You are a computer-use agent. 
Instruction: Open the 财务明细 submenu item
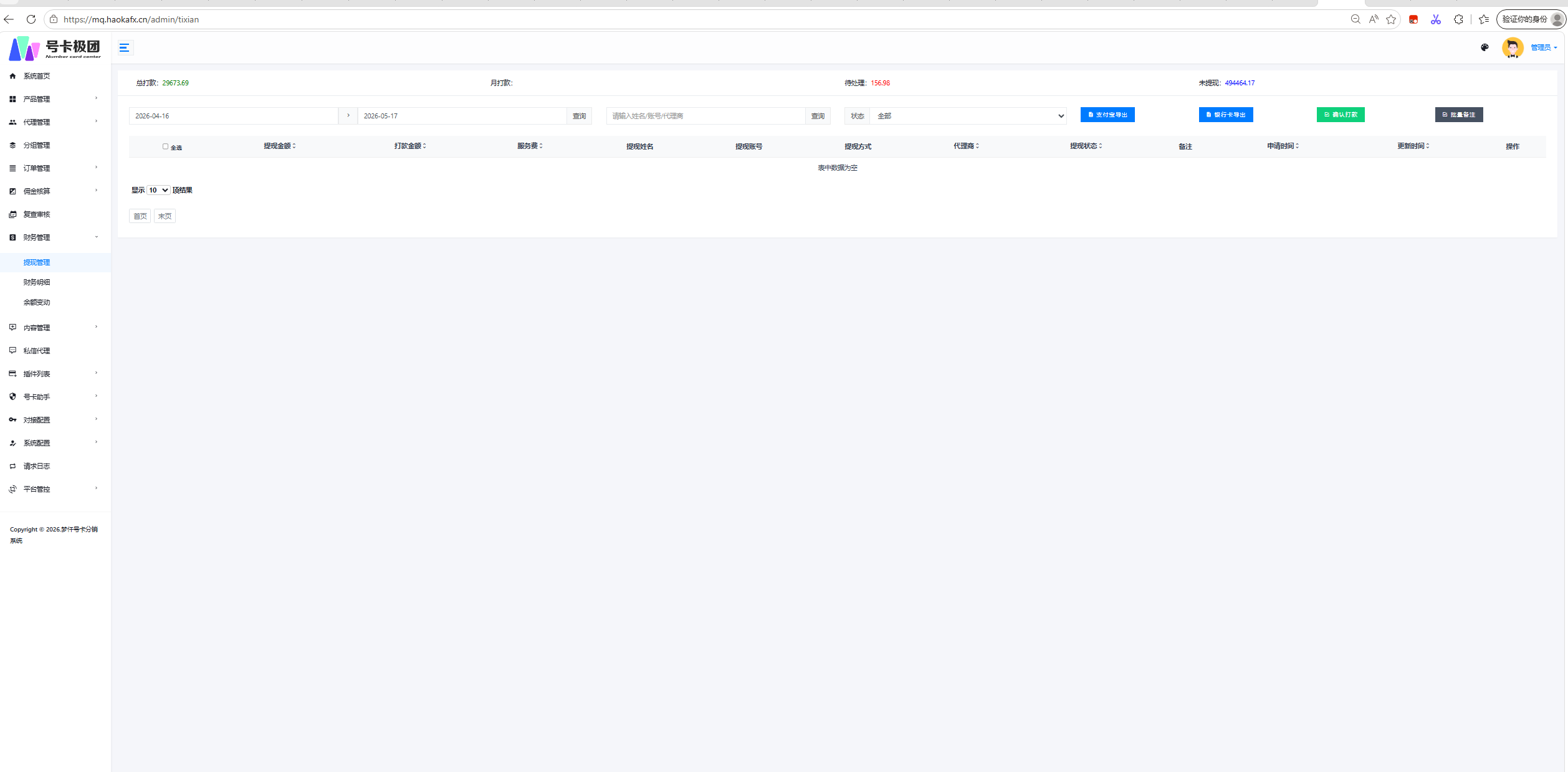(x=37, y=282)
